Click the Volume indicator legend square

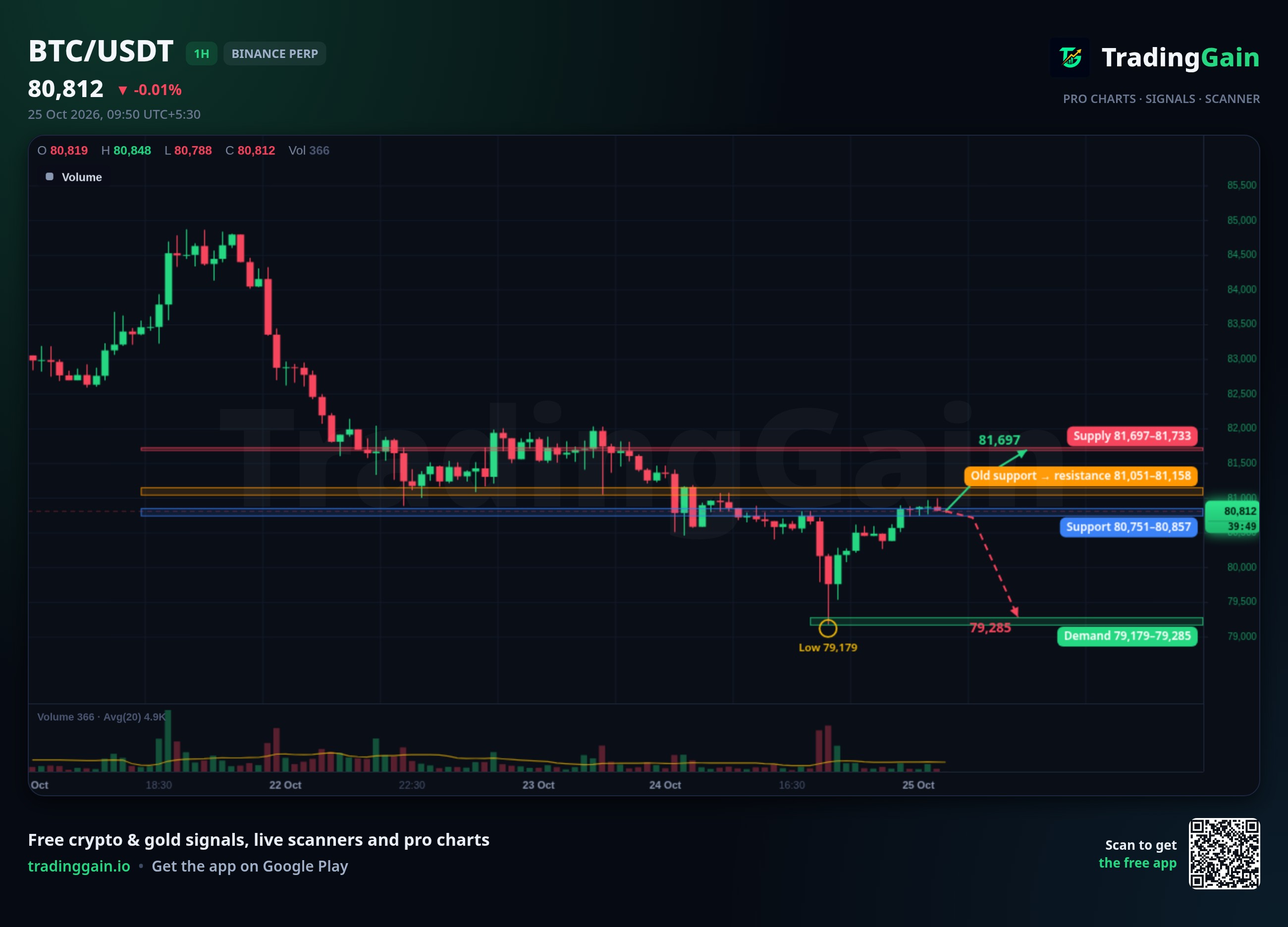coord(50,177)
